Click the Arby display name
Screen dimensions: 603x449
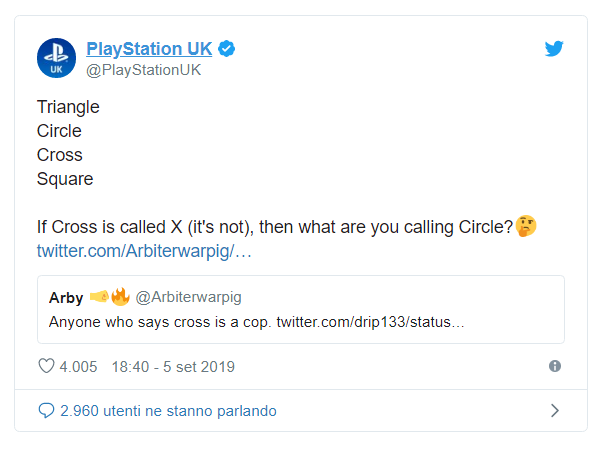(x=66, y=298)
